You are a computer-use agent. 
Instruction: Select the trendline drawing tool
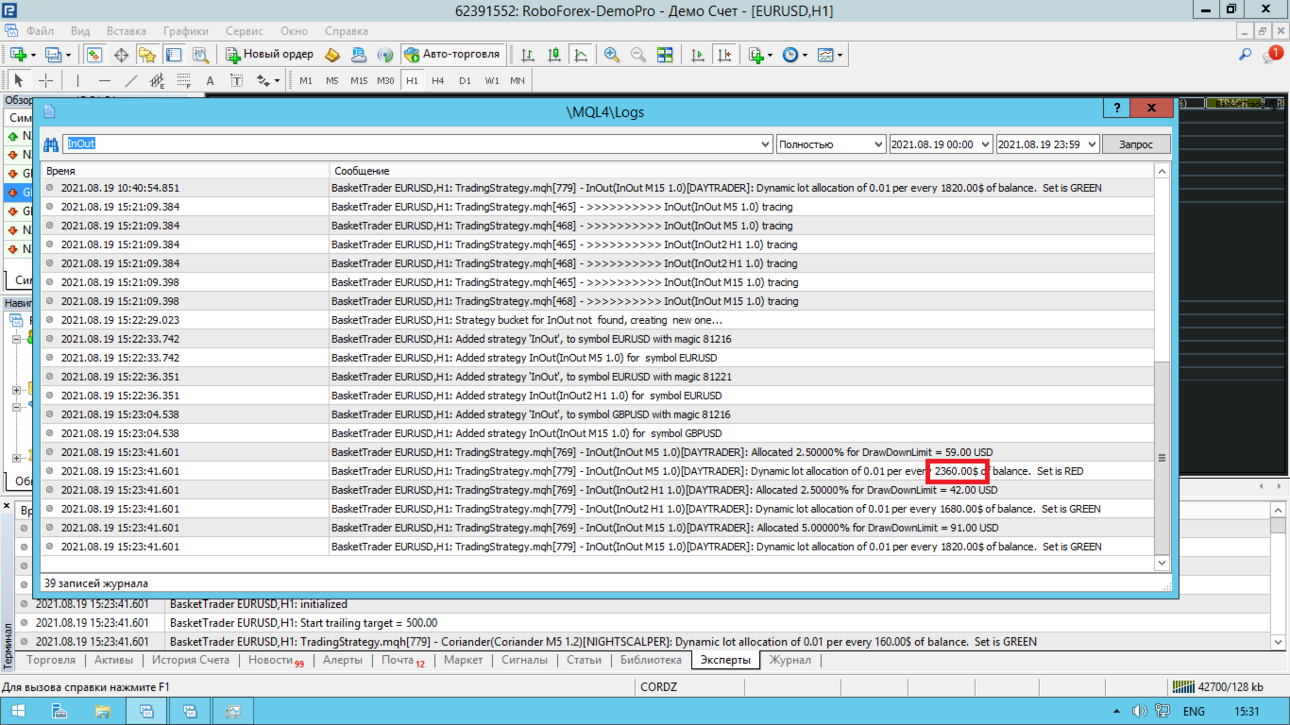(x=131, y=80)
